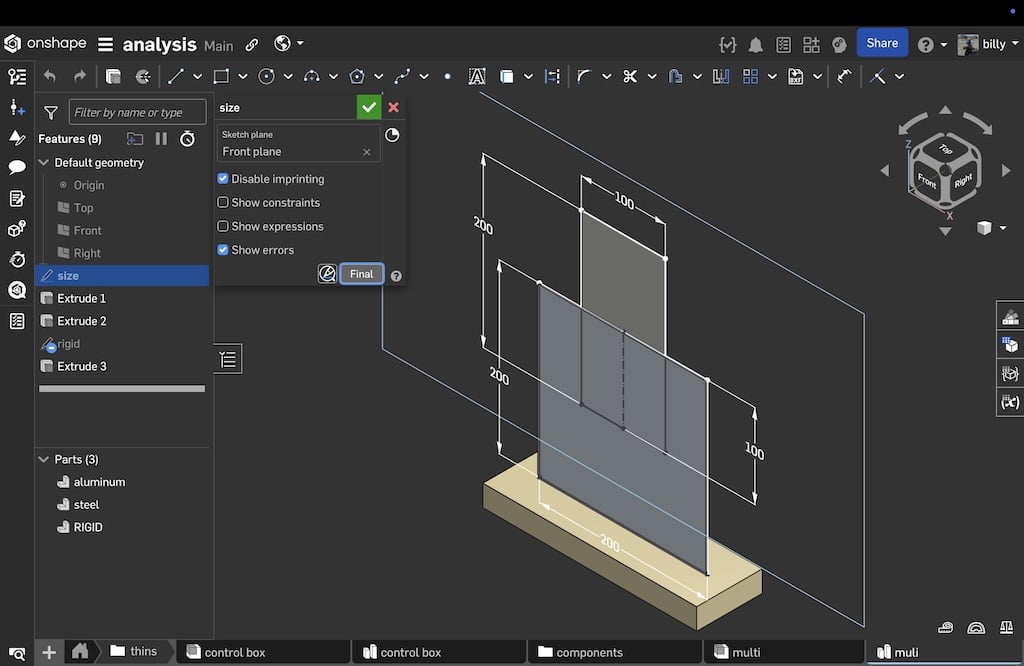Select the Center point circle tool
The width and height of the screenshot is (1024, 666).
(266, 76)
